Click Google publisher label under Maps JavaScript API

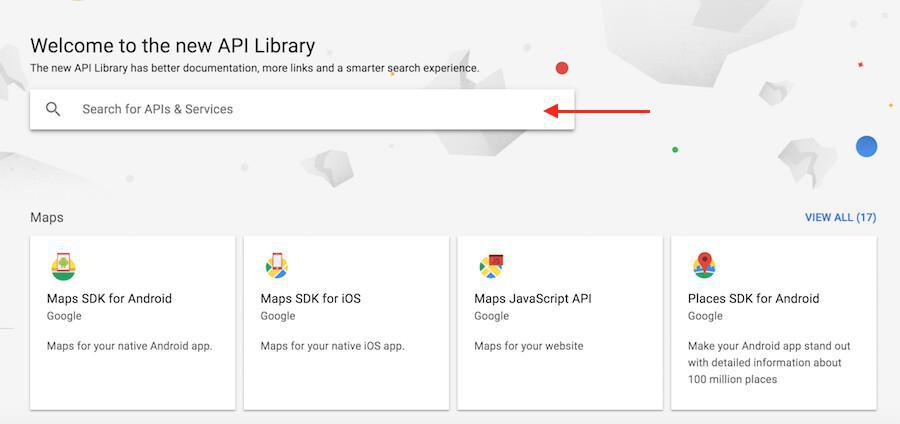point(491,316)
